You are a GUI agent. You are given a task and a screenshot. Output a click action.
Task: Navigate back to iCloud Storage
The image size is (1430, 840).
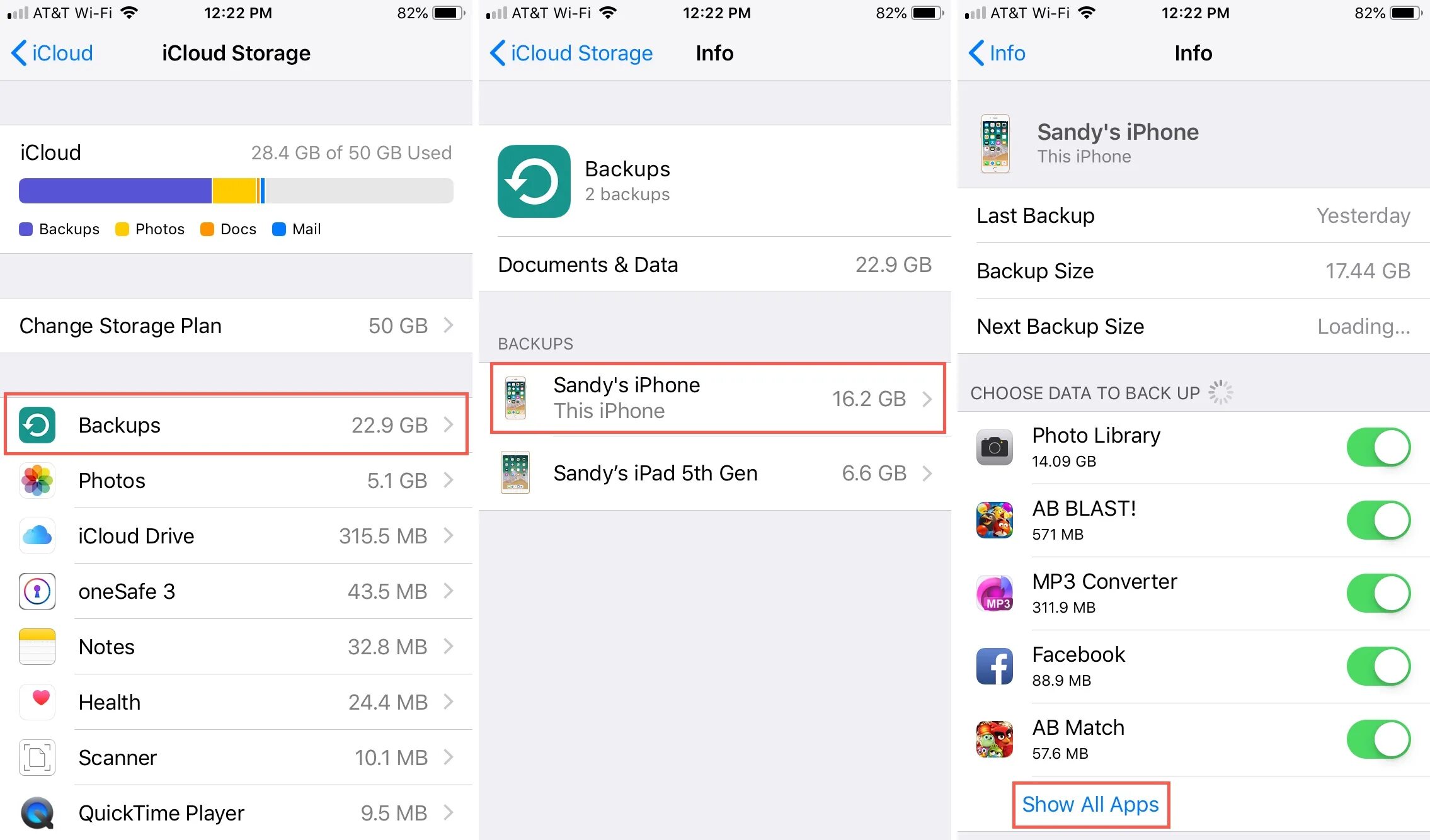(557, 53)
